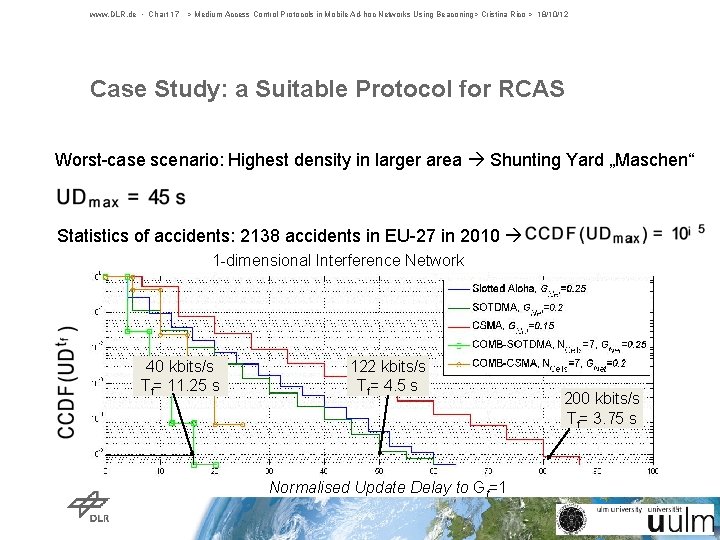The height and width of the screenshot is (540, 720).
Task: Select the '40 kbits/s' annotation label
Action: tap(180, 366)
